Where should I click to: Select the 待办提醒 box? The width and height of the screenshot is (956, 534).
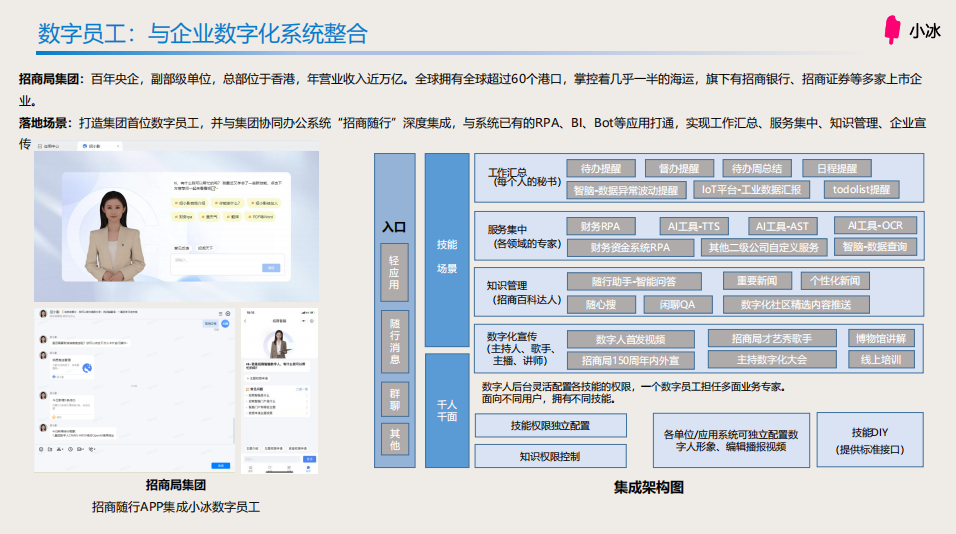coord(601,168)
